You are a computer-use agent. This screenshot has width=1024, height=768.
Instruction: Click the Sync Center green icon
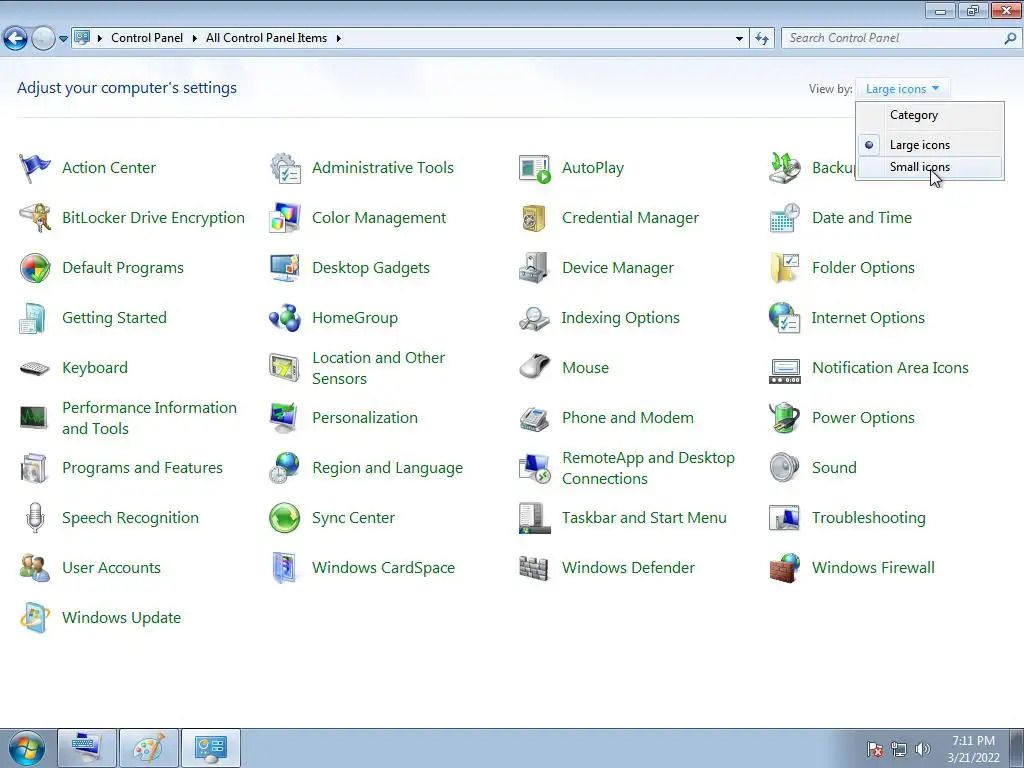pyautogui.click(x=285, y=518)
